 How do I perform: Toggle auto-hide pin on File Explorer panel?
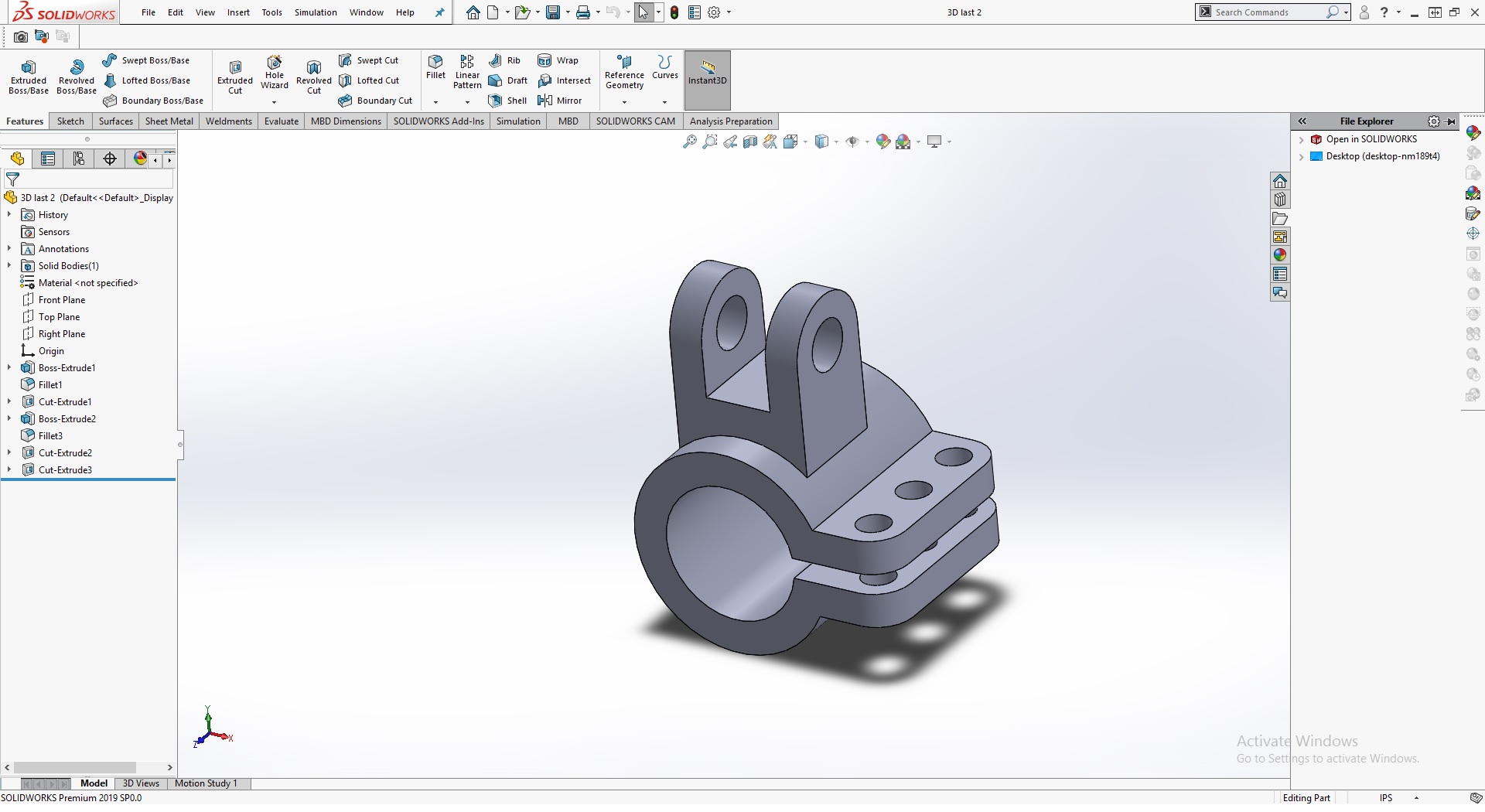click(1451, 121)
